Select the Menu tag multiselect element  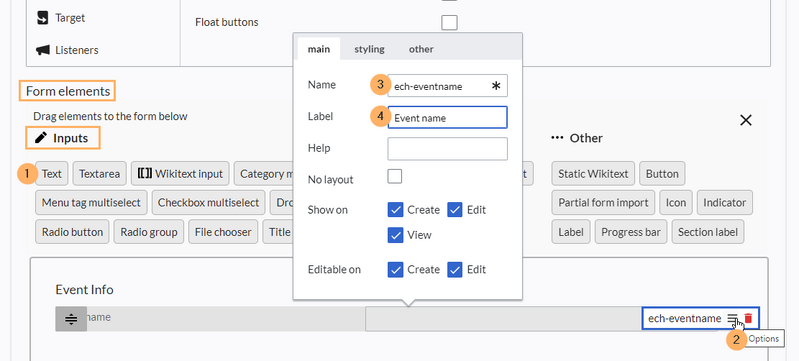(x=91, y=202)
